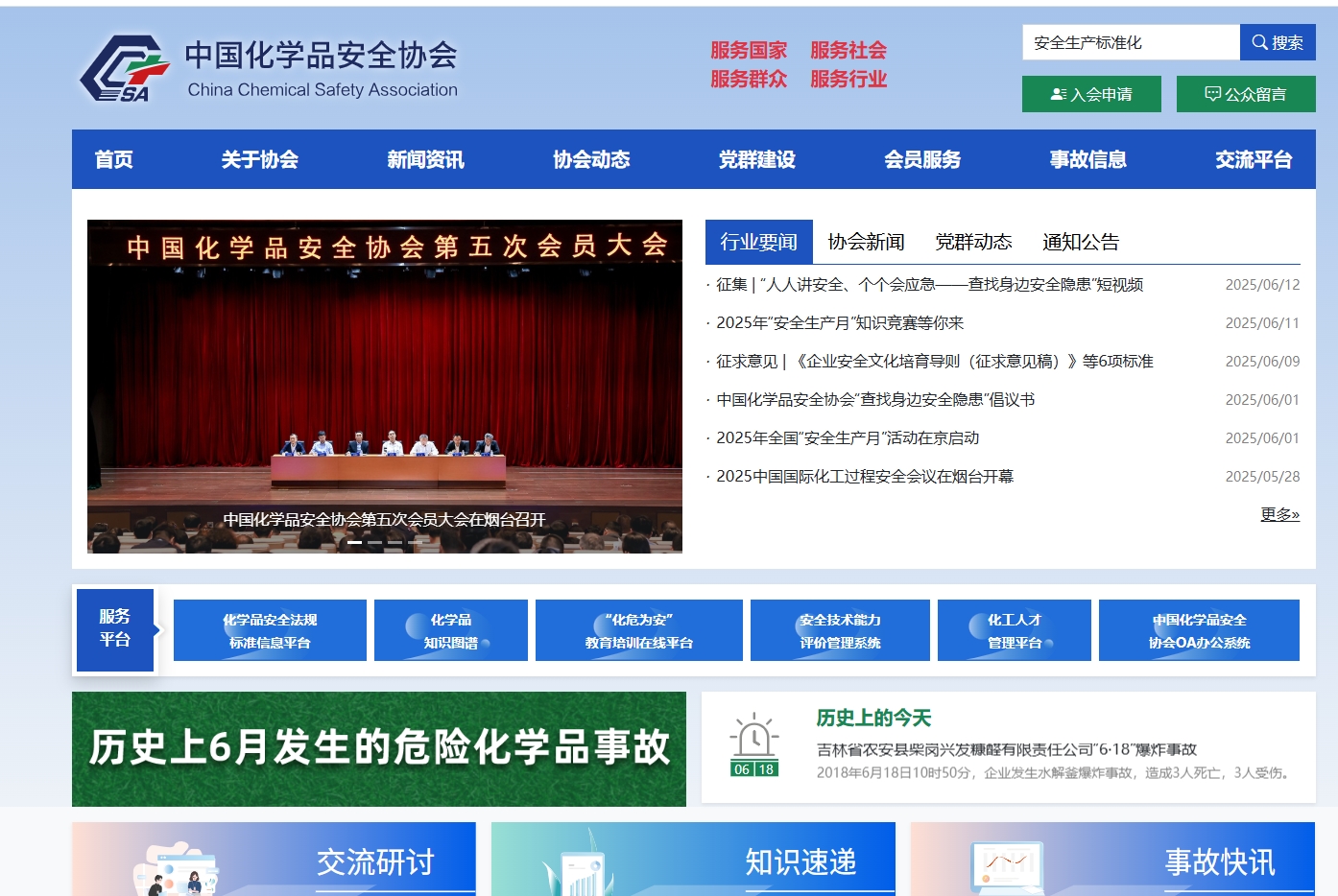Open the 关于协会 navigation menu
The image size is (1338, 896).
point(260,159)
